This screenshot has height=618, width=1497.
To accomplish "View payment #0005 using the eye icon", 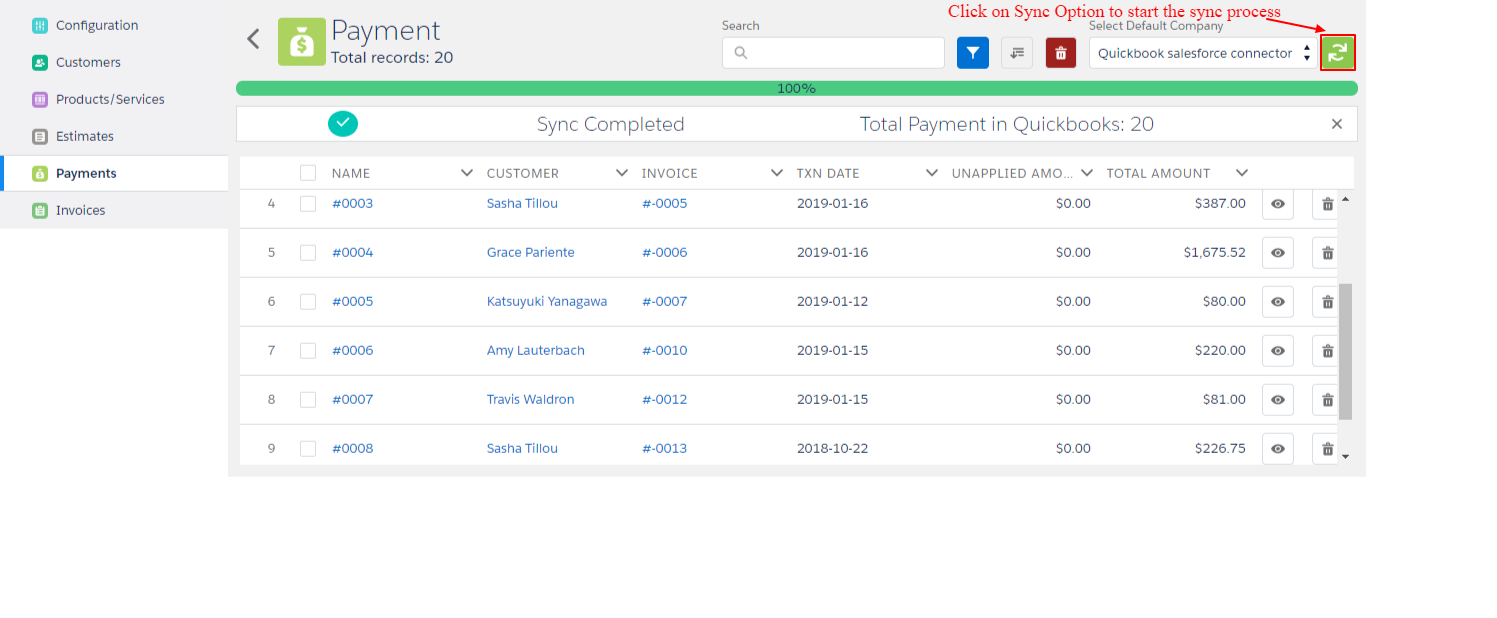I will click(x=1278, y=302).
